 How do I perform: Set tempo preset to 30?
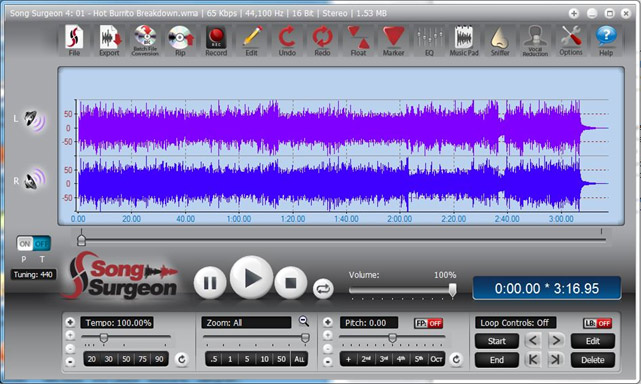tap(108, 359)
